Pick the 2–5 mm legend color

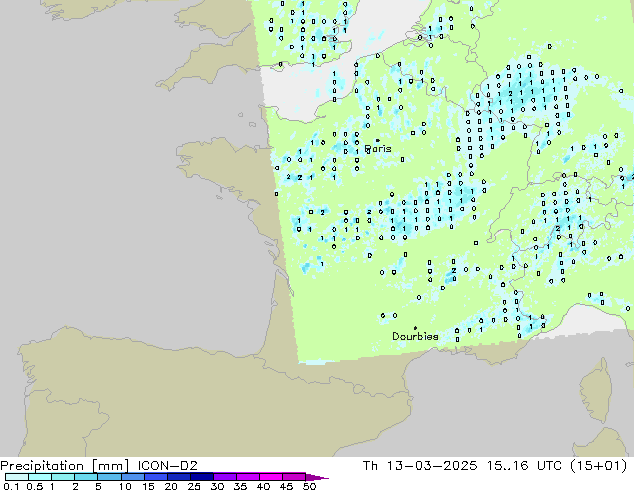click(x=86, y=477)
